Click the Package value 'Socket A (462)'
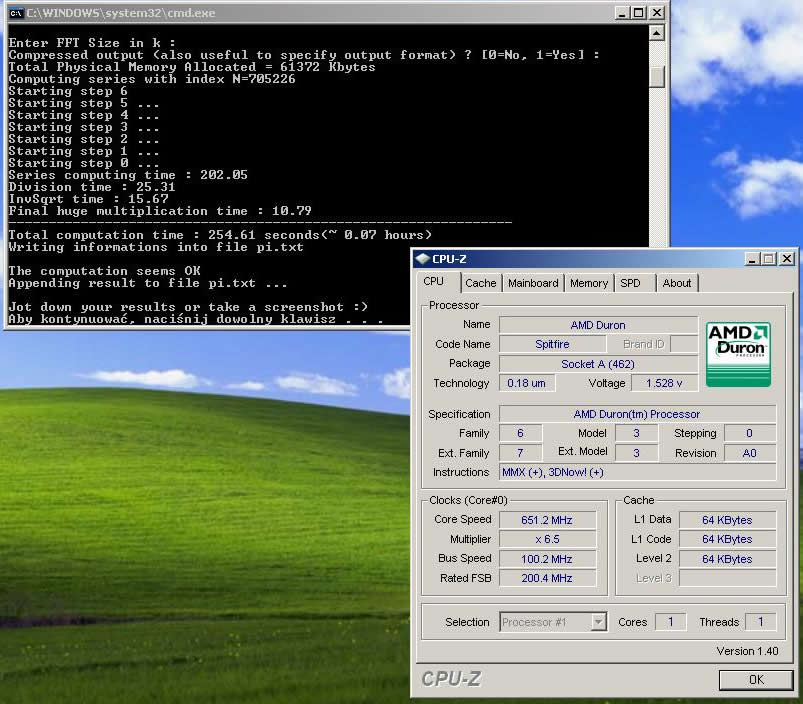Screen dimensions: 803x704 [598, 364]
